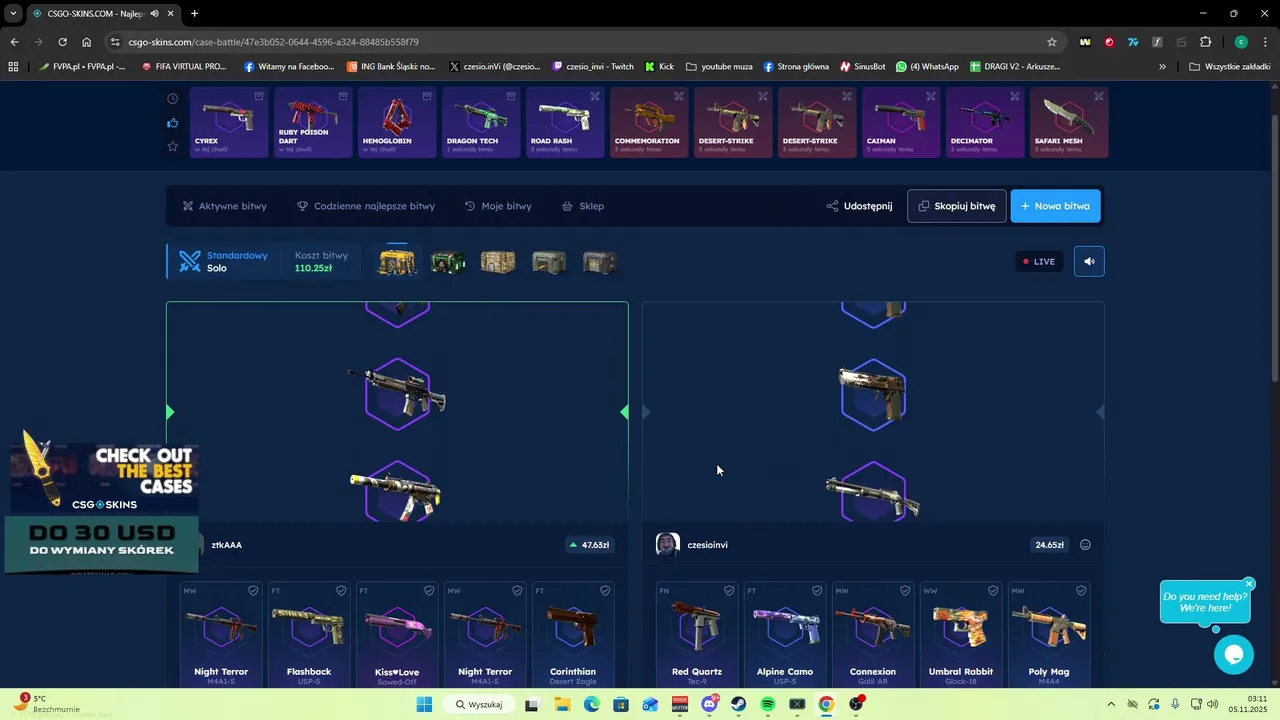Click the shield icon on Poly Mag skin

click(x=1081, y=591)
